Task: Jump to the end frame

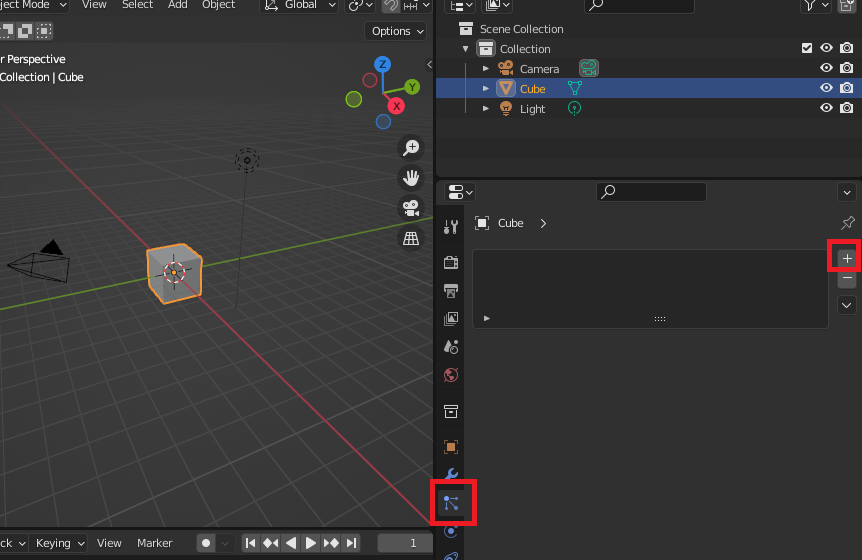Action: tap(351, 543)
